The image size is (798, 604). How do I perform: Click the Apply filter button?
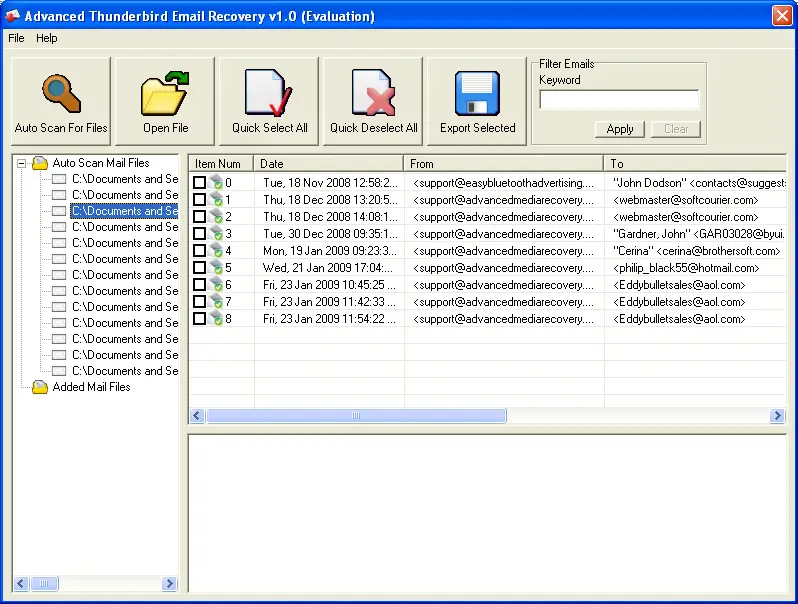[x=619, y=129]
